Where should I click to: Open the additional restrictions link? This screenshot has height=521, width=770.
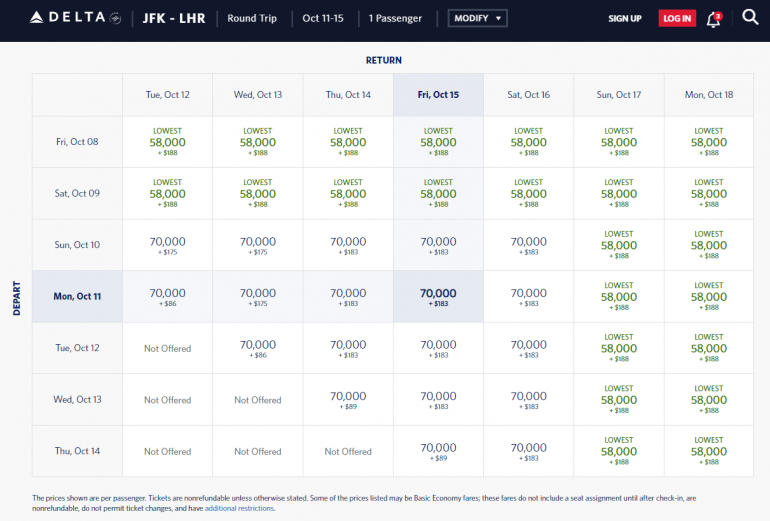239,508
